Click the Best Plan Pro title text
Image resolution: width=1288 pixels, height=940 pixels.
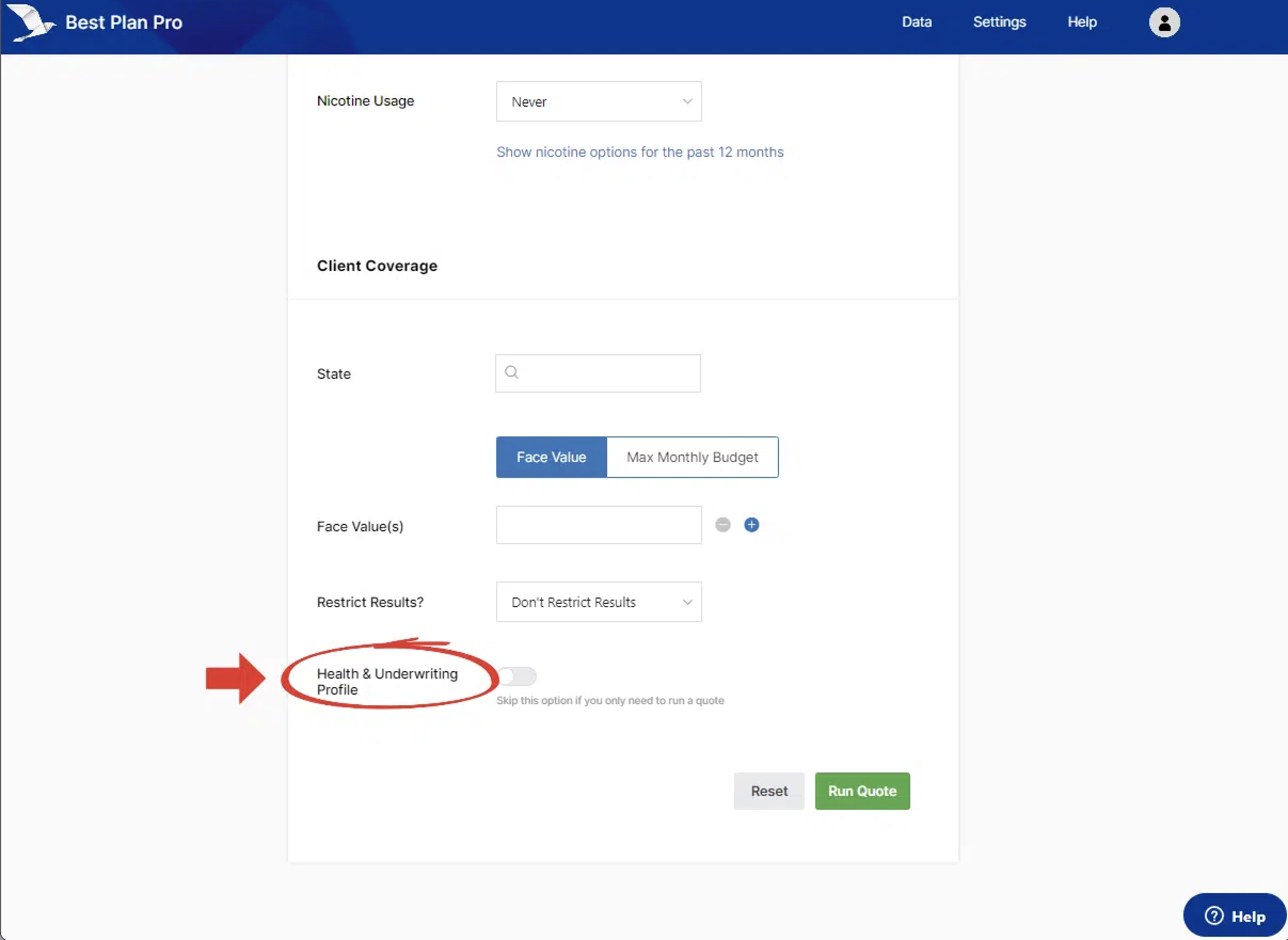(x=123, y=23)
